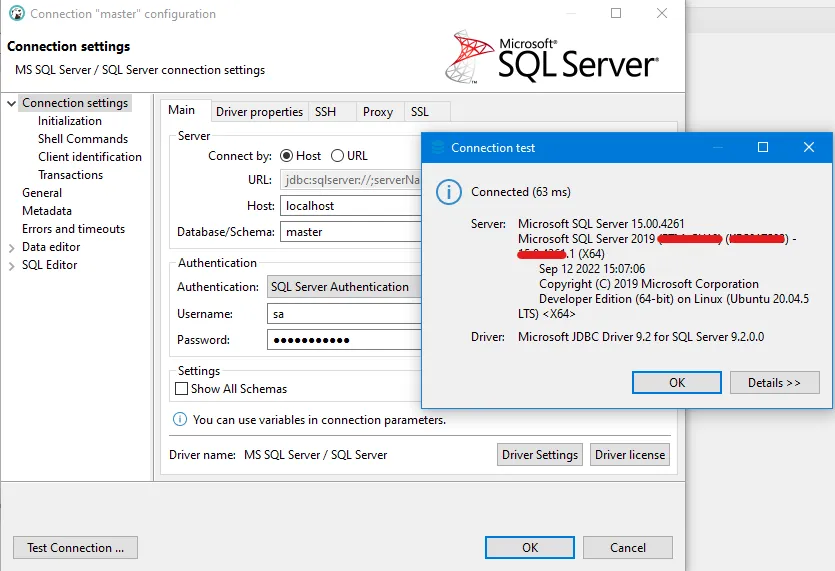Click the Username field containing sa

click(345, 314)
